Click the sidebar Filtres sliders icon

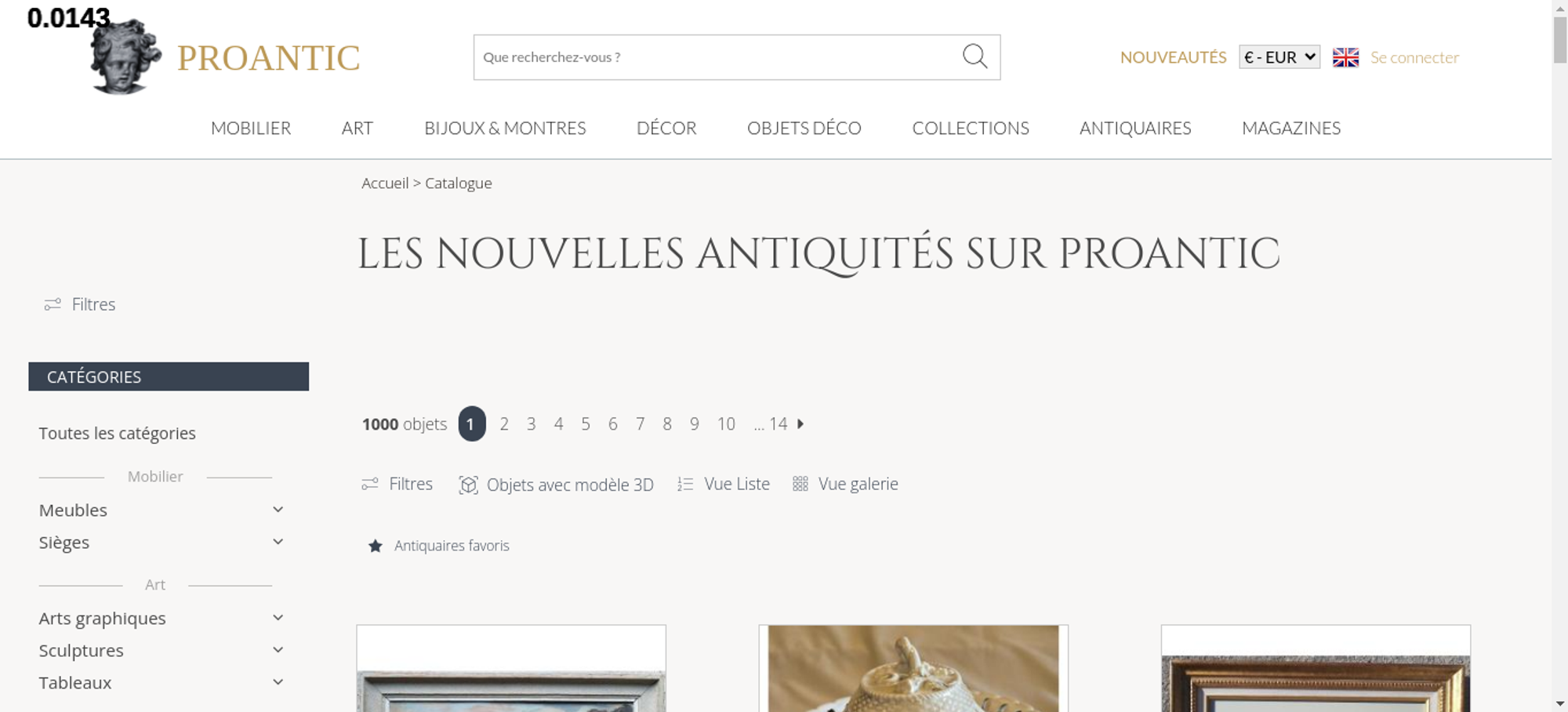(x=53, y=304)
